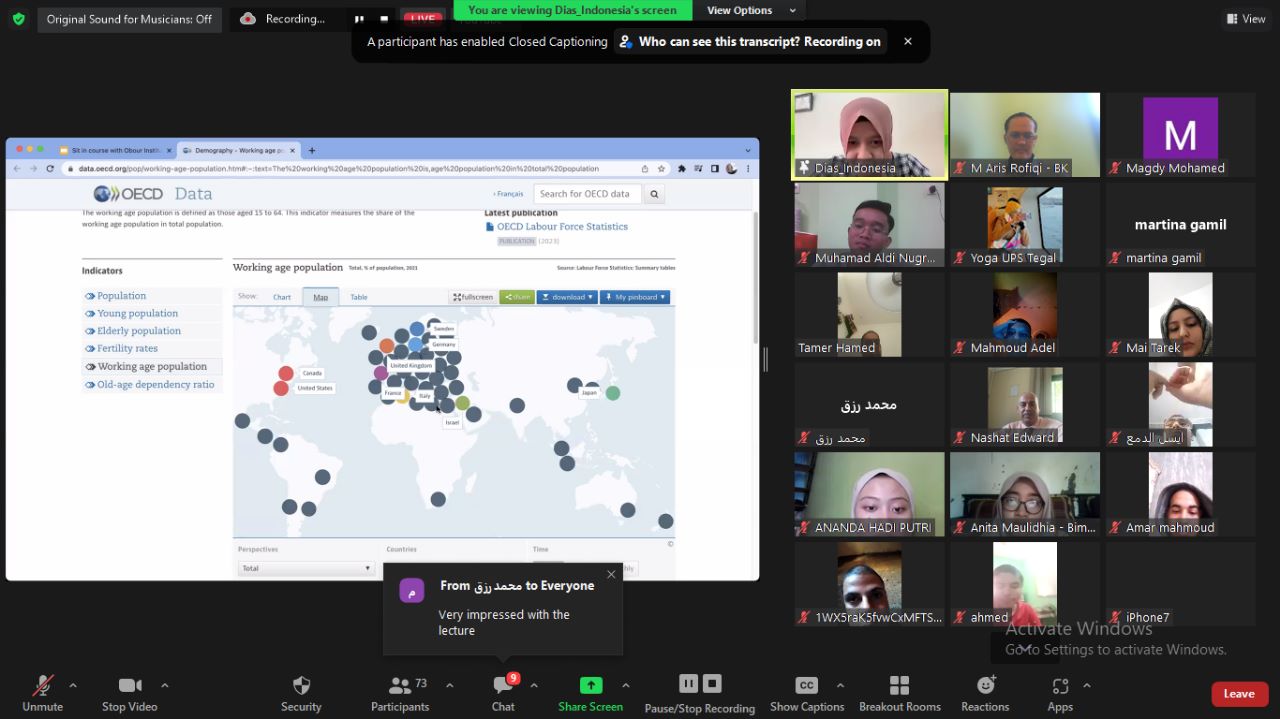Open the Reactions menu

pyautogui.click(x=985, y=693)
